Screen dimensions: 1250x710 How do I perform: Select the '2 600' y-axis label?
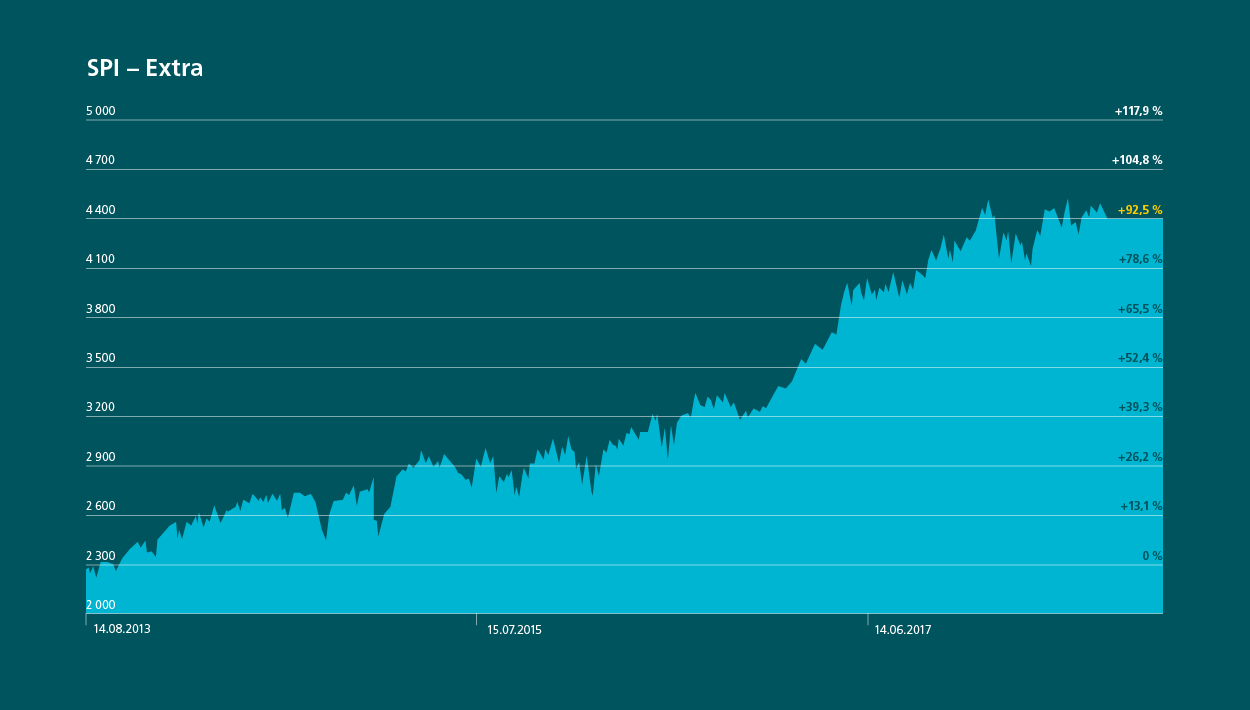[101, 506]
